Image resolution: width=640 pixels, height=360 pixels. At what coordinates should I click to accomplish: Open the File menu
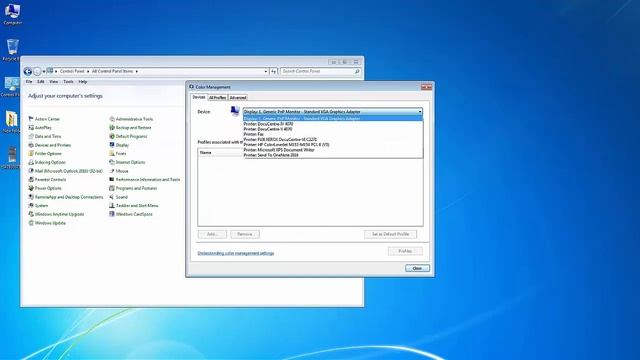click(29, 82)
